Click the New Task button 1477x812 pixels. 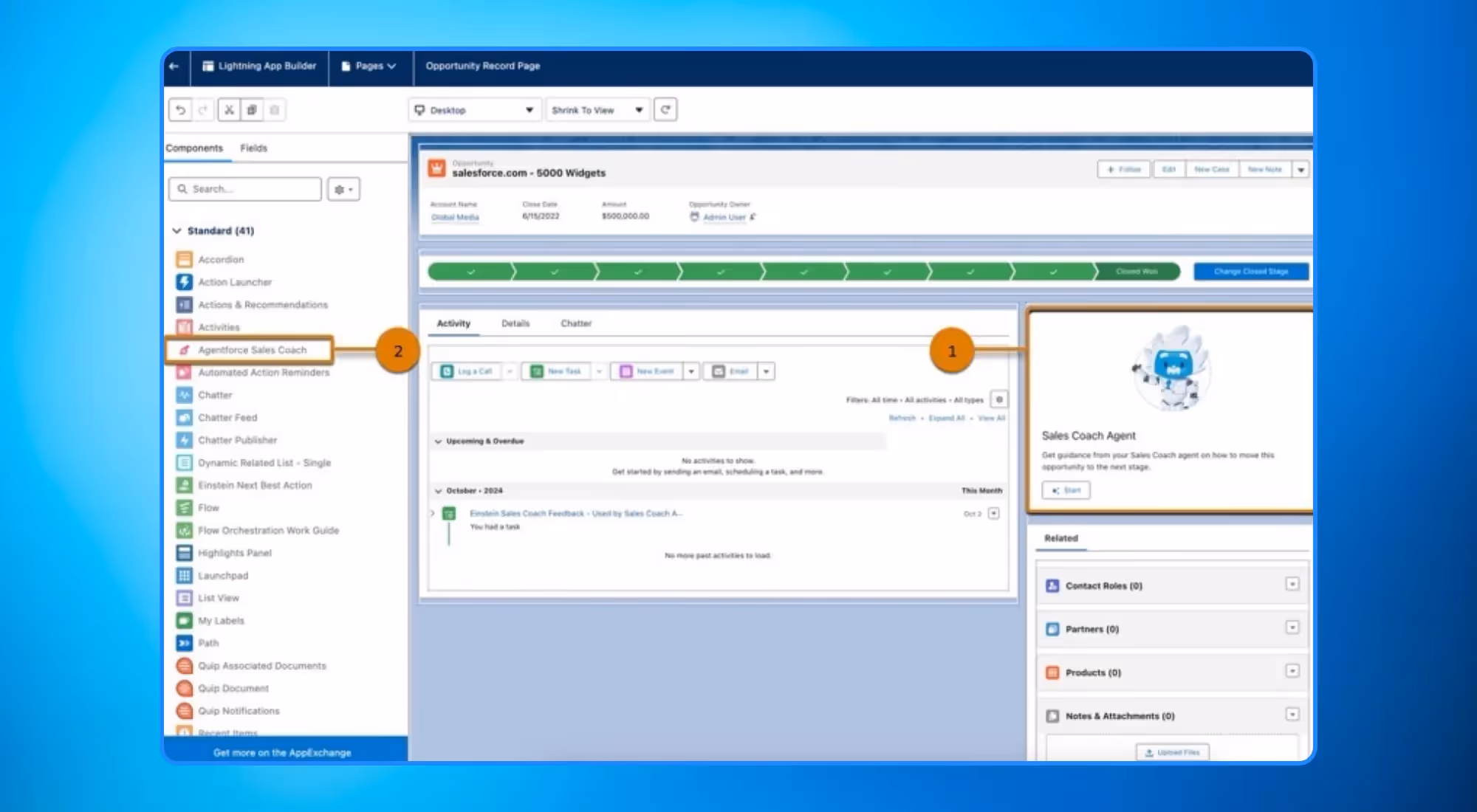tap(557, 371)
